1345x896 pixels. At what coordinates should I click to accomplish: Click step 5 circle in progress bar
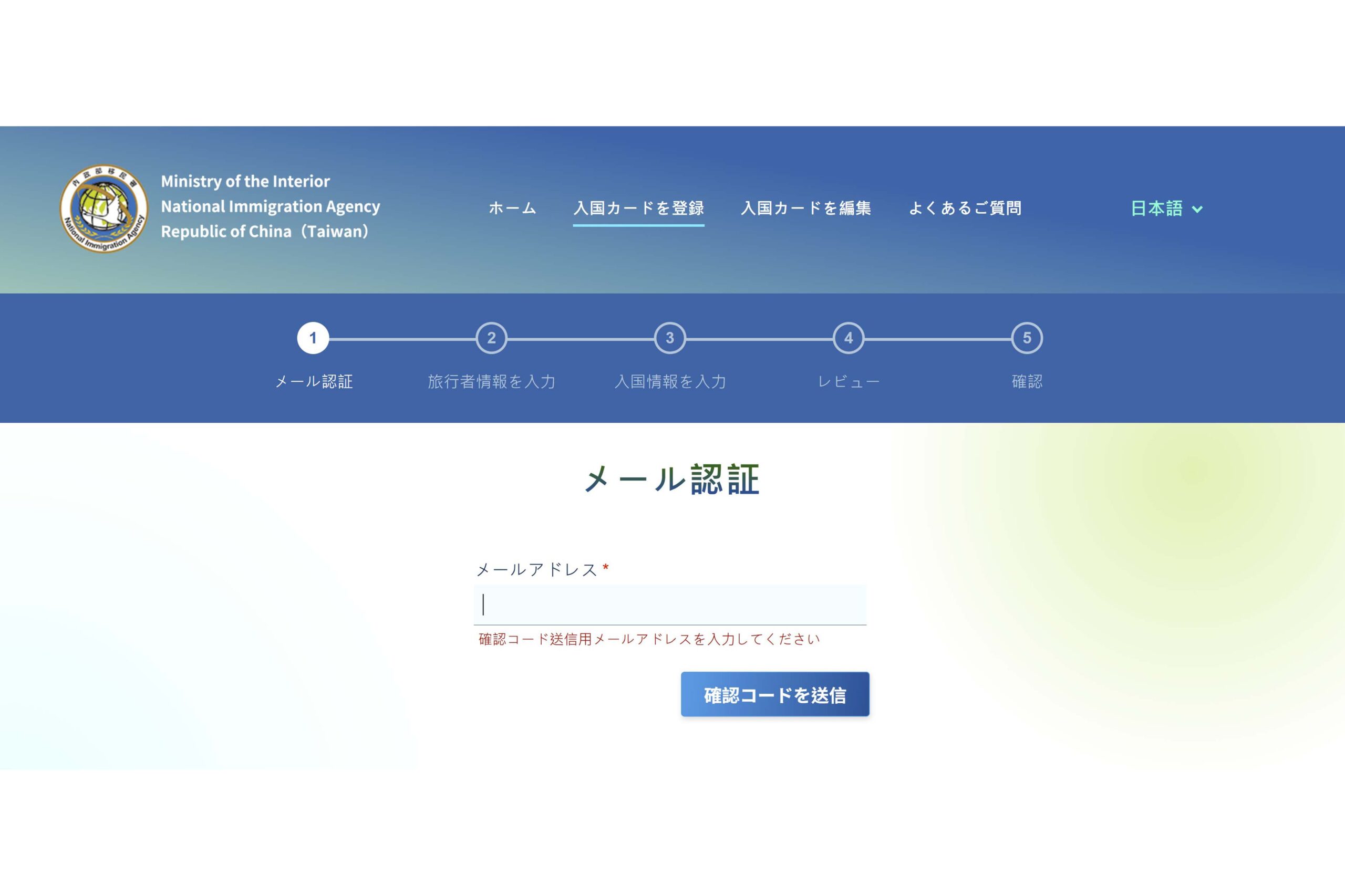coord(1027,338)
